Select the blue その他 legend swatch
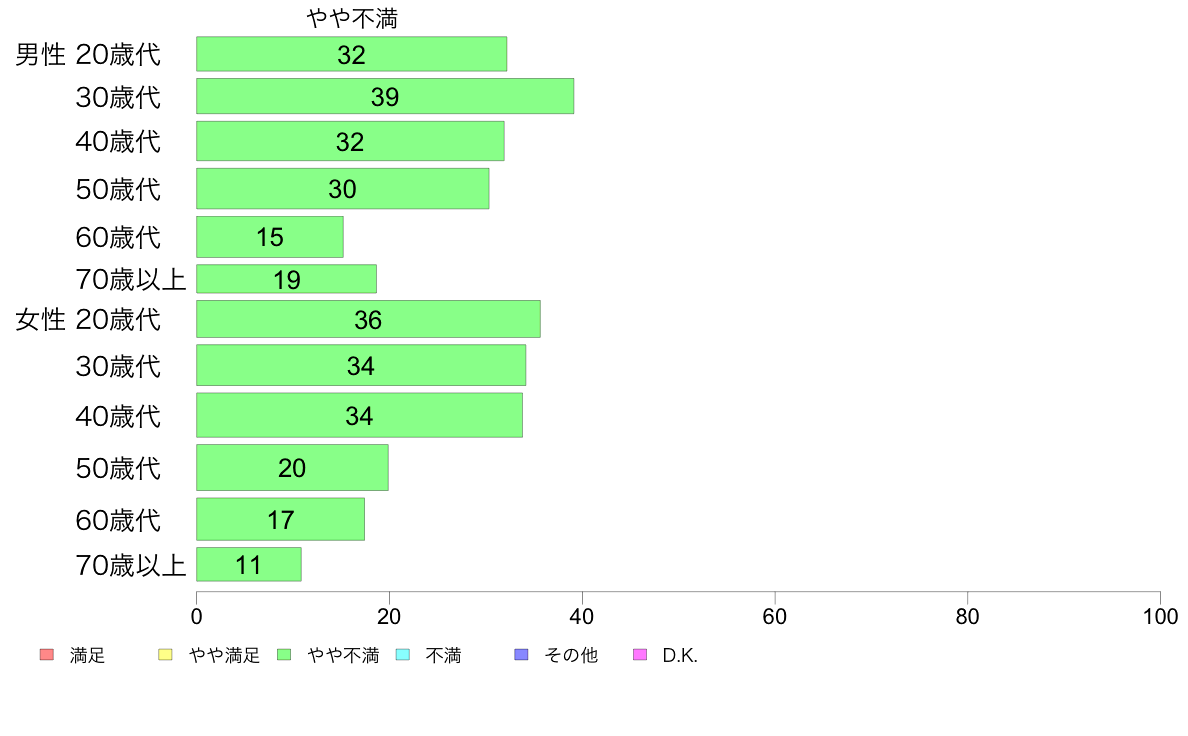Screen dimensions: 1188x736 [521, 655]
